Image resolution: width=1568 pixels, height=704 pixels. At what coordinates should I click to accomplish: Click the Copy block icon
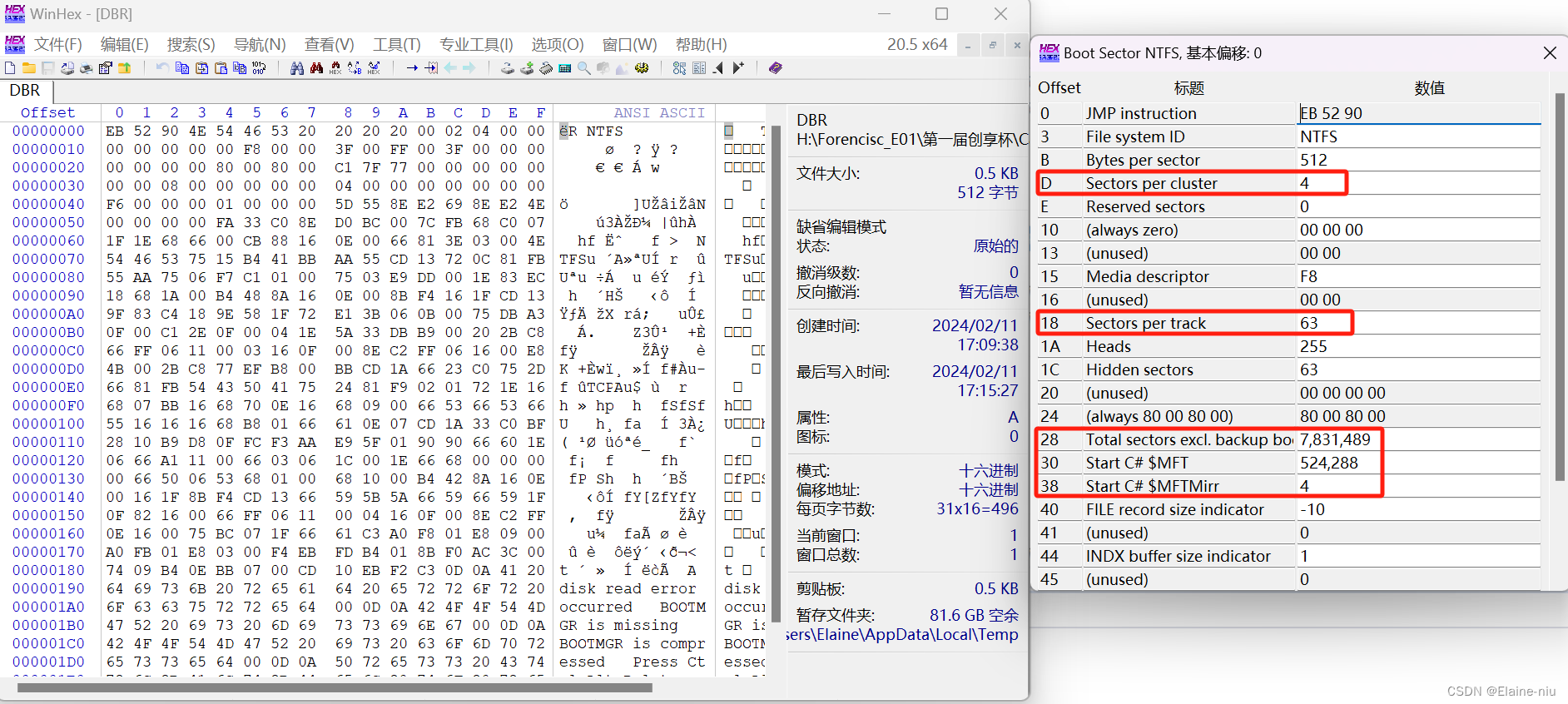click(x=181, y=68)
